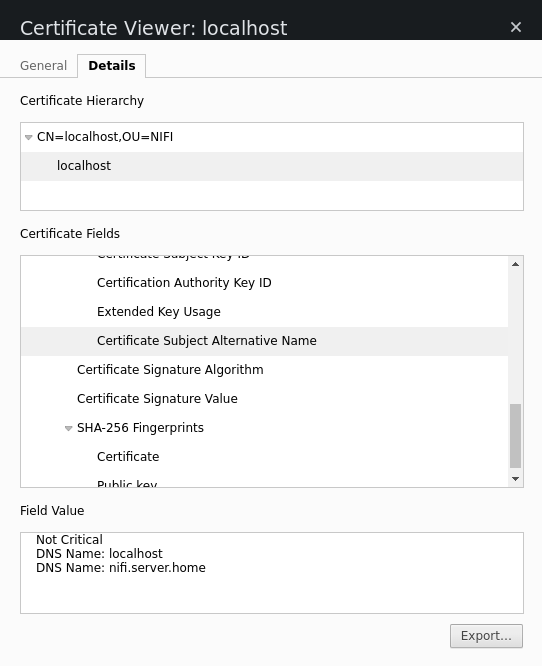The width and height of the screenshot is (542, 666).
Task: Collapse the SHA-256 Fingerprints section
Action: 68,428
